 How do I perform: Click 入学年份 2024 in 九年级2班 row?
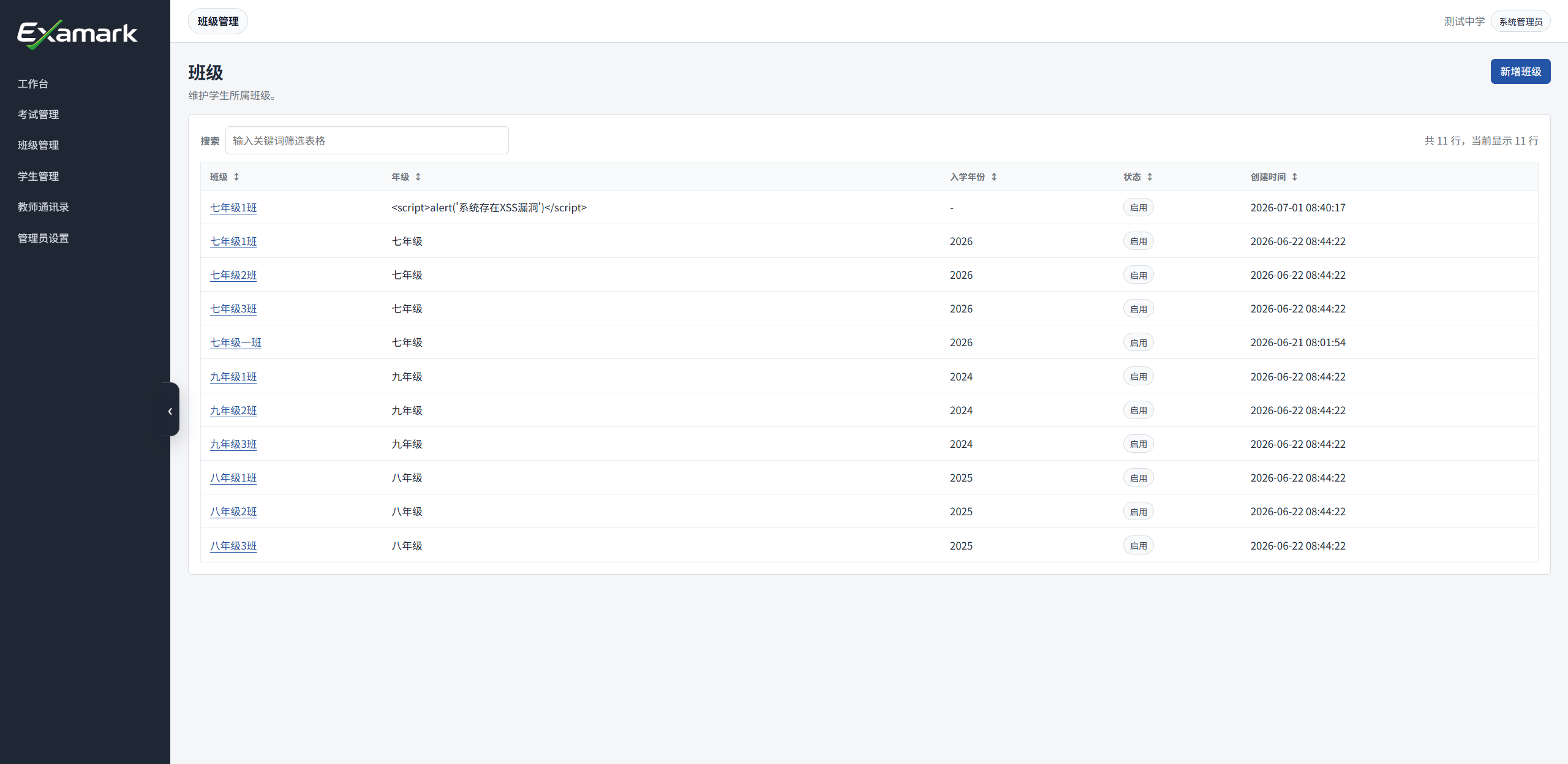click(x=961, y=410)
